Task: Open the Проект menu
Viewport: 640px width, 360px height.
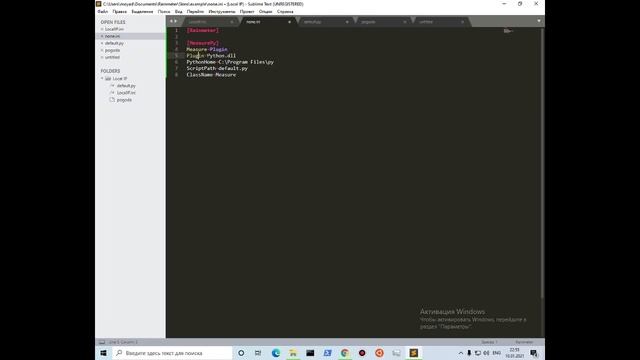Action: tap(247, 11)
